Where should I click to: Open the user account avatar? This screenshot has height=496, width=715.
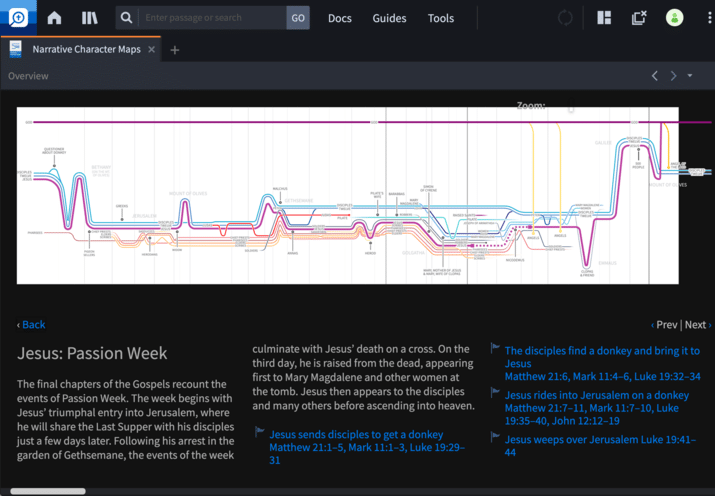[x=675, y=18]
